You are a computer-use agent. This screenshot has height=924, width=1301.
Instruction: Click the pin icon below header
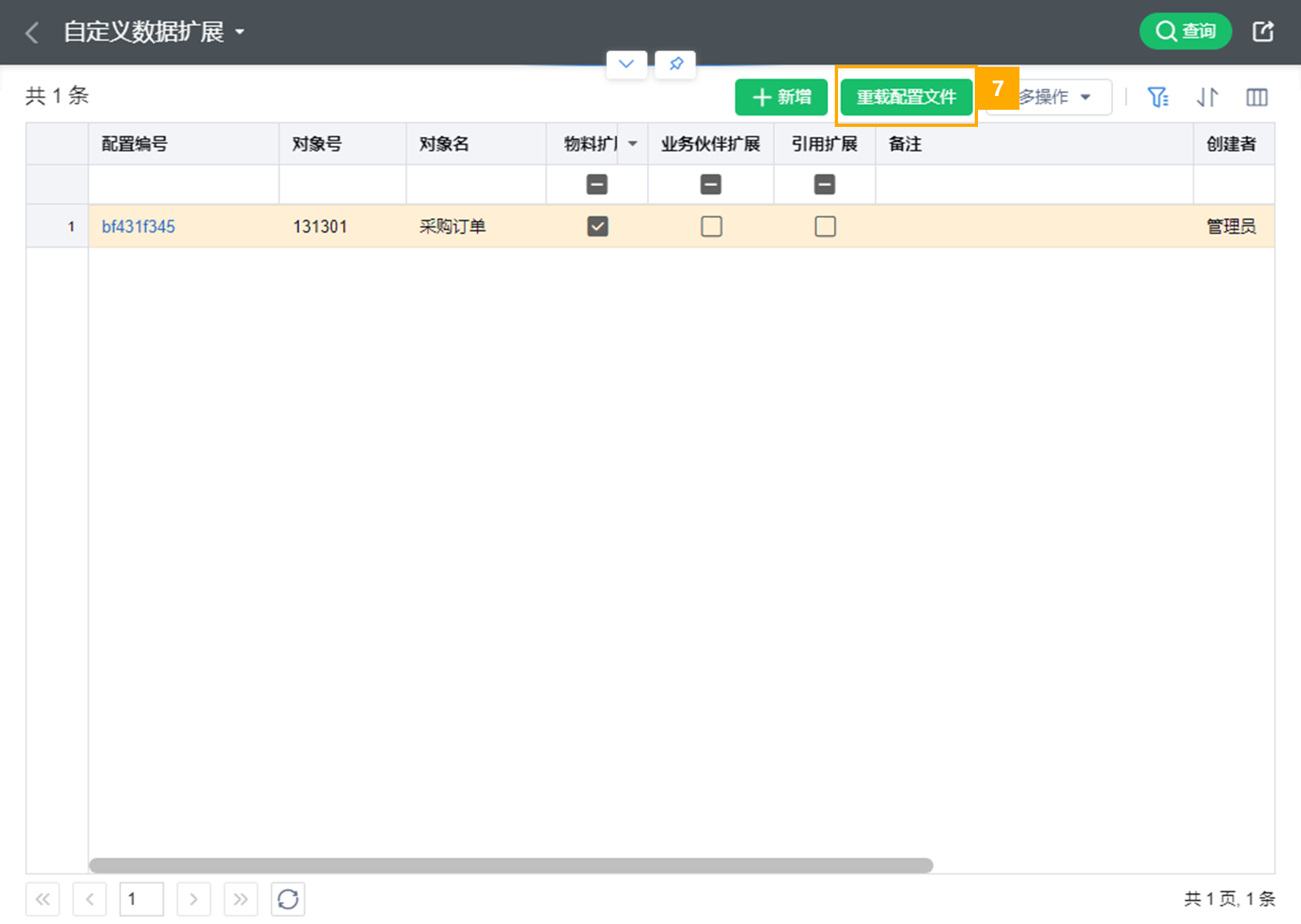tap(675, 63)
